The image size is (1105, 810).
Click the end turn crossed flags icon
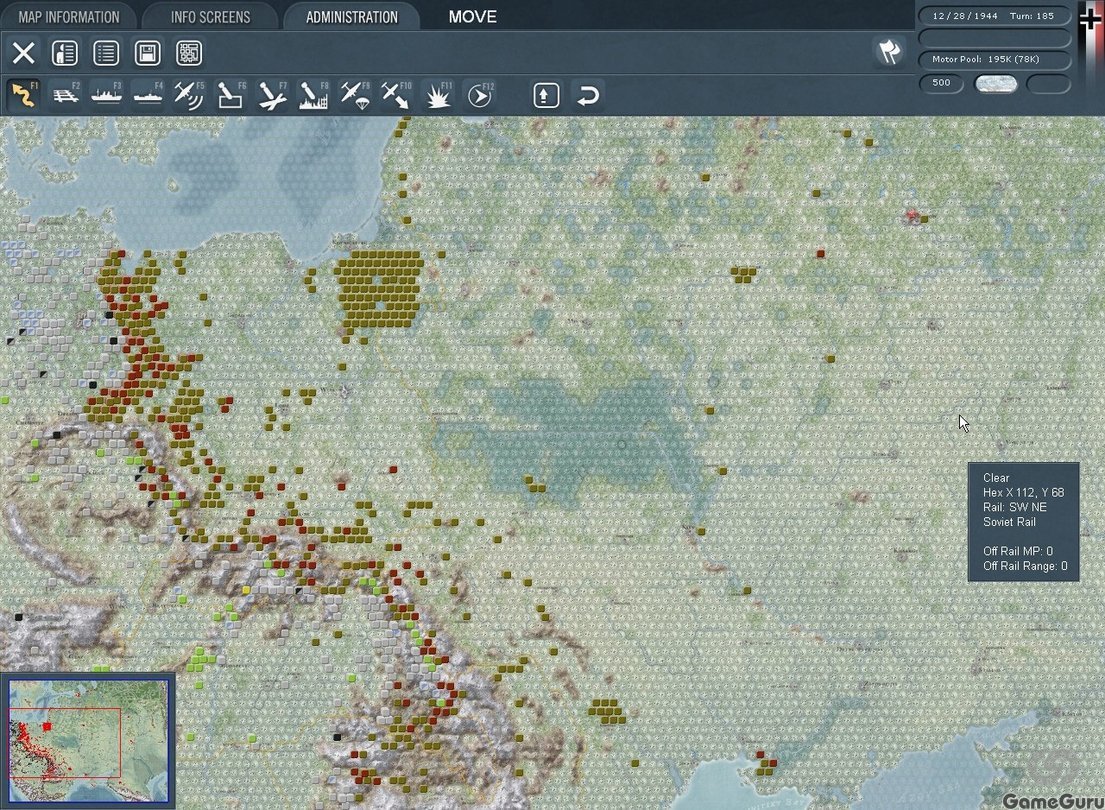tap(889, 51)
